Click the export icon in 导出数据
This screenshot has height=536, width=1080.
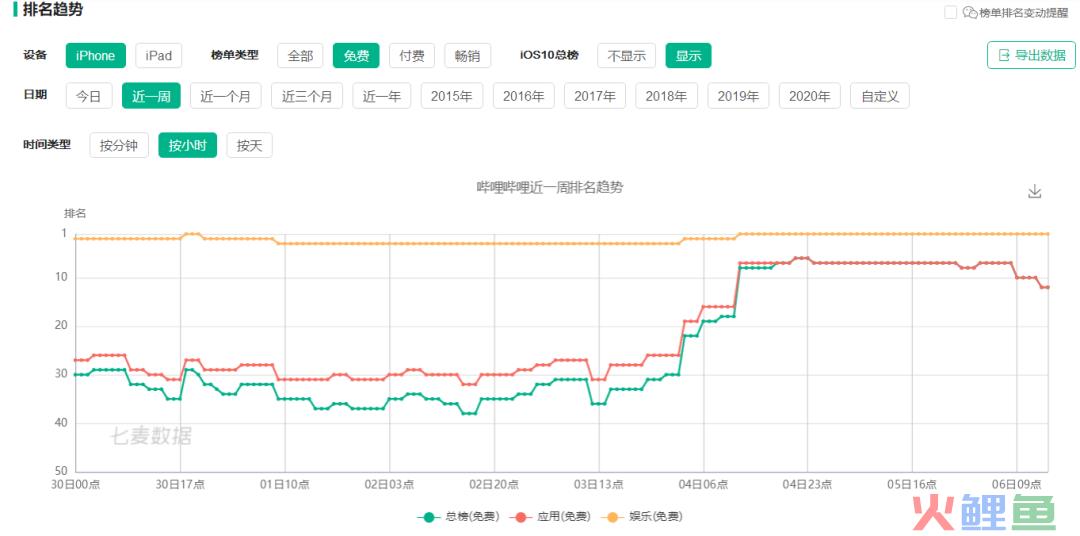pos(1004,55)
